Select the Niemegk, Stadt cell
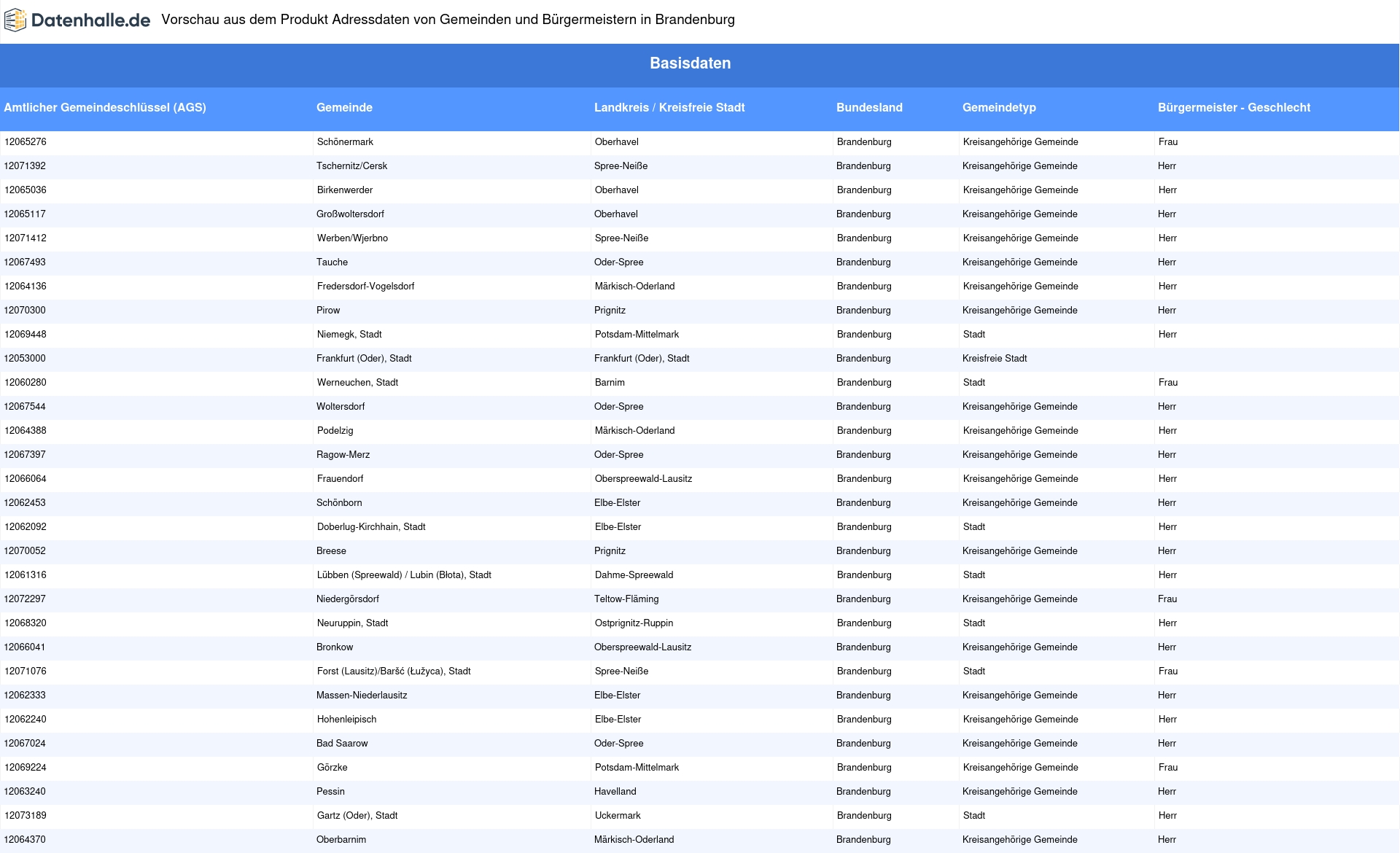Image resolution: width=1400 pixels, height=853 pixels. [451, 335]
